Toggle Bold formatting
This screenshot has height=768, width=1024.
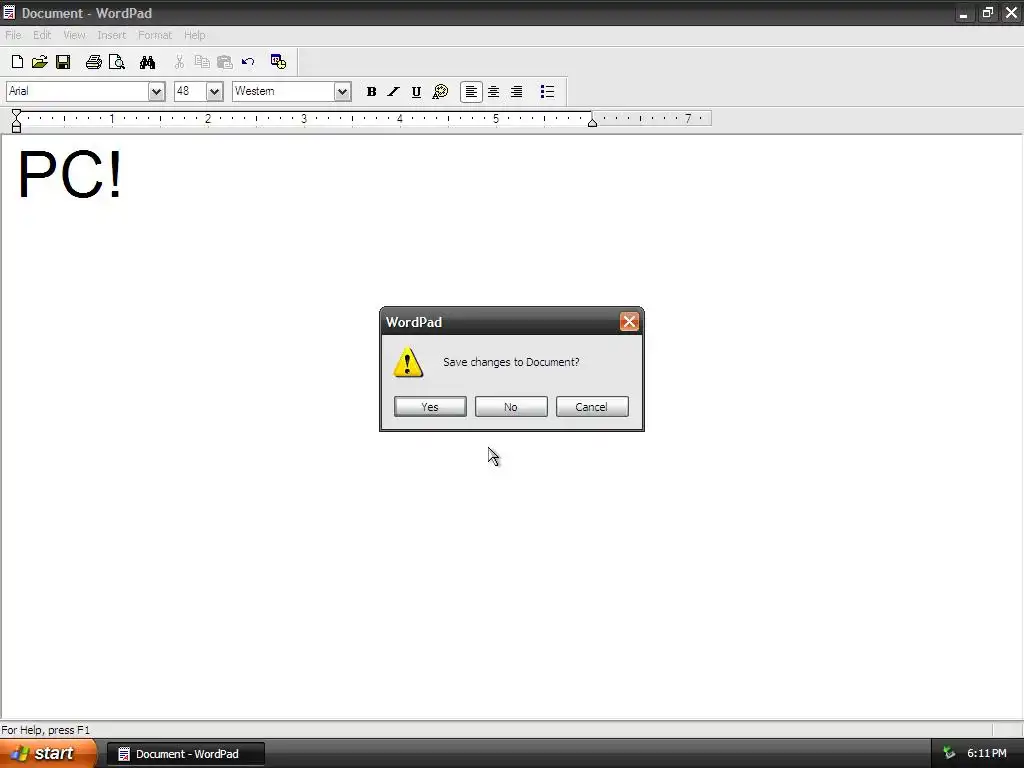371,91
